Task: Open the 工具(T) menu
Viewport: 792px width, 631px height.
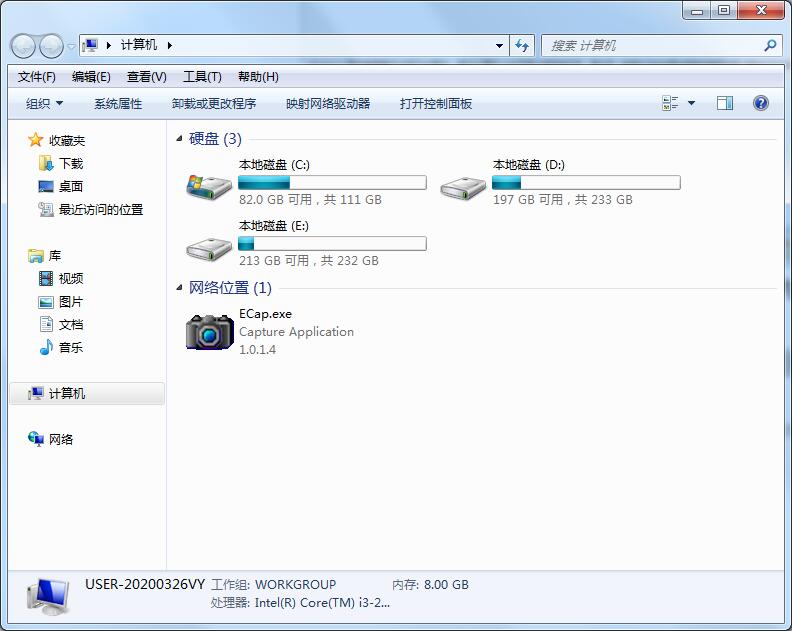Action: 201,77
